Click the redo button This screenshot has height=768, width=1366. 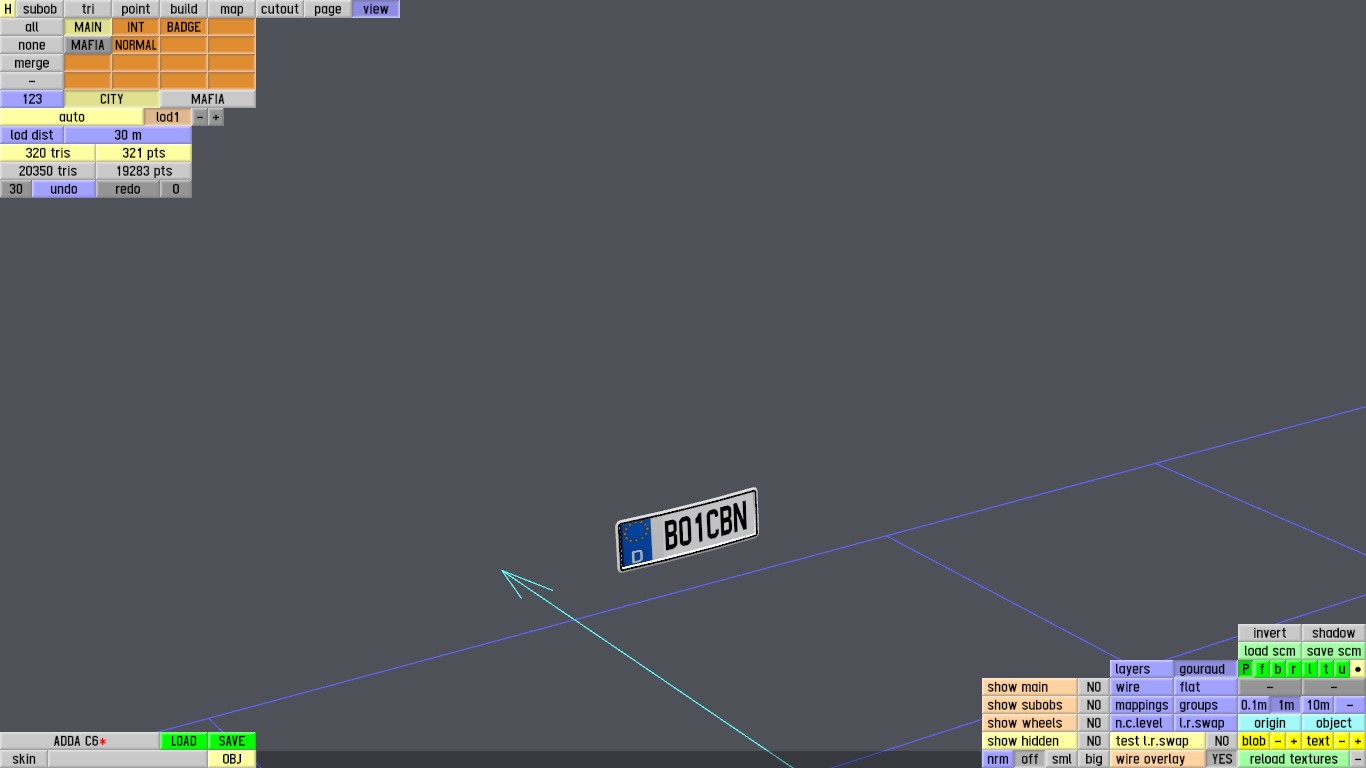[128, 189]
